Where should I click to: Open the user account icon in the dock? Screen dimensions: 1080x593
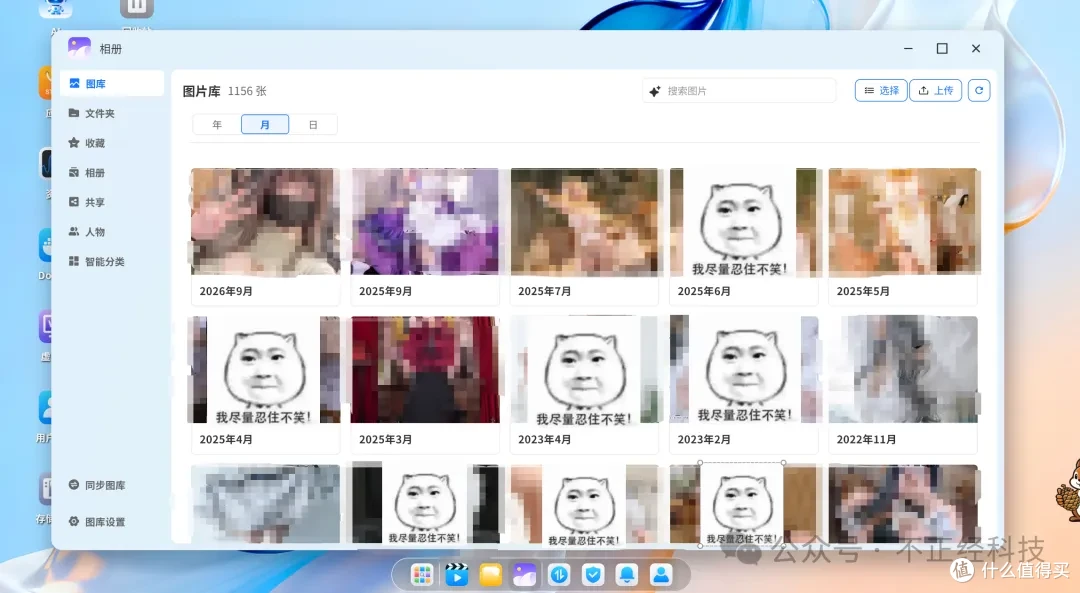[x=661, y=574]
